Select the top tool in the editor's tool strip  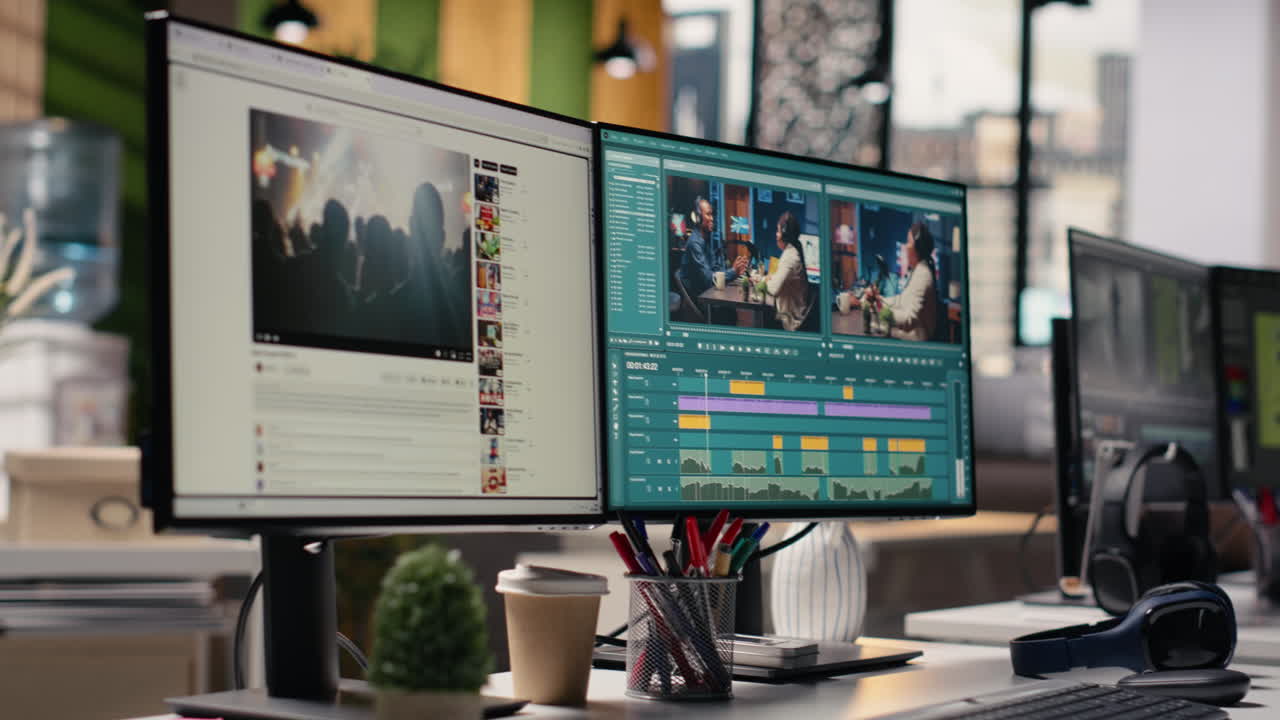point(616,367)
